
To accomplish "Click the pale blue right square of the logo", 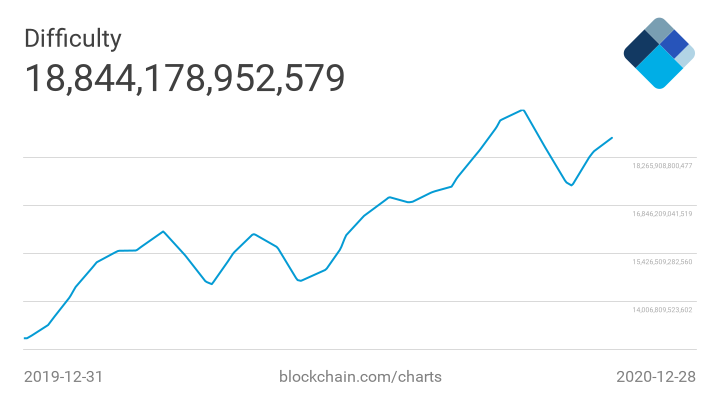I will point(686,56).
